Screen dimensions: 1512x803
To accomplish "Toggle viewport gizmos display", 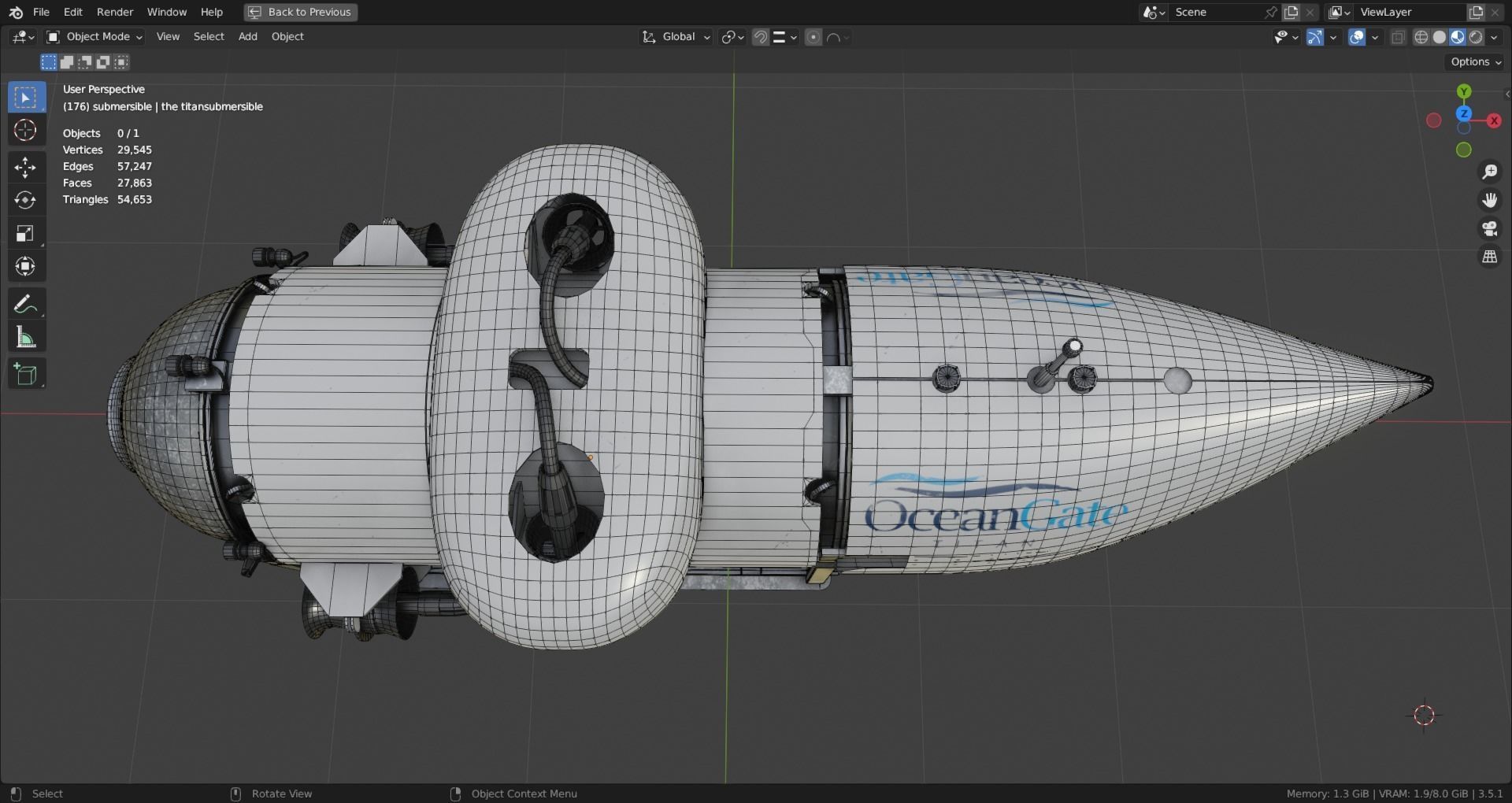I will [1315, 37].
